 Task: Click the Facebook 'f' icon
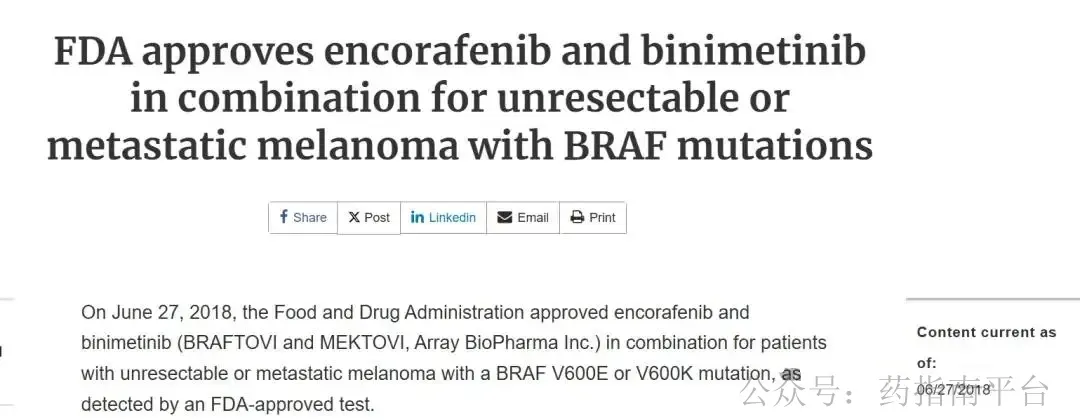tap(284, 217)
